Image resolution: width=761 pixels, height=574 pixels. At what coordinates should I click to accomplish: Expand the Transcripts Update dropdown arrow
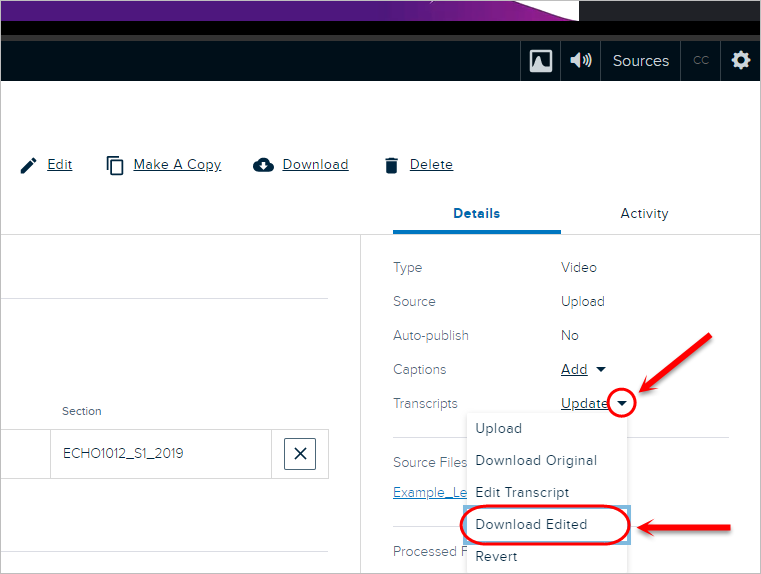[623, 404]
